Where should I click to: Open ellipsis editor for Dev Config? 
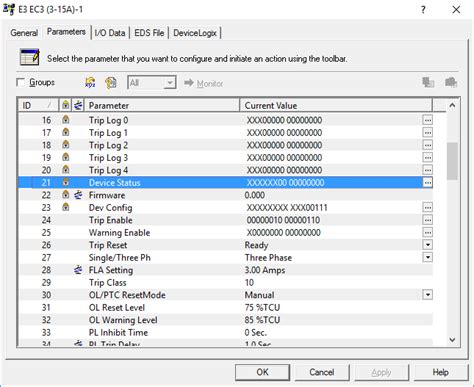click(428, 207)
